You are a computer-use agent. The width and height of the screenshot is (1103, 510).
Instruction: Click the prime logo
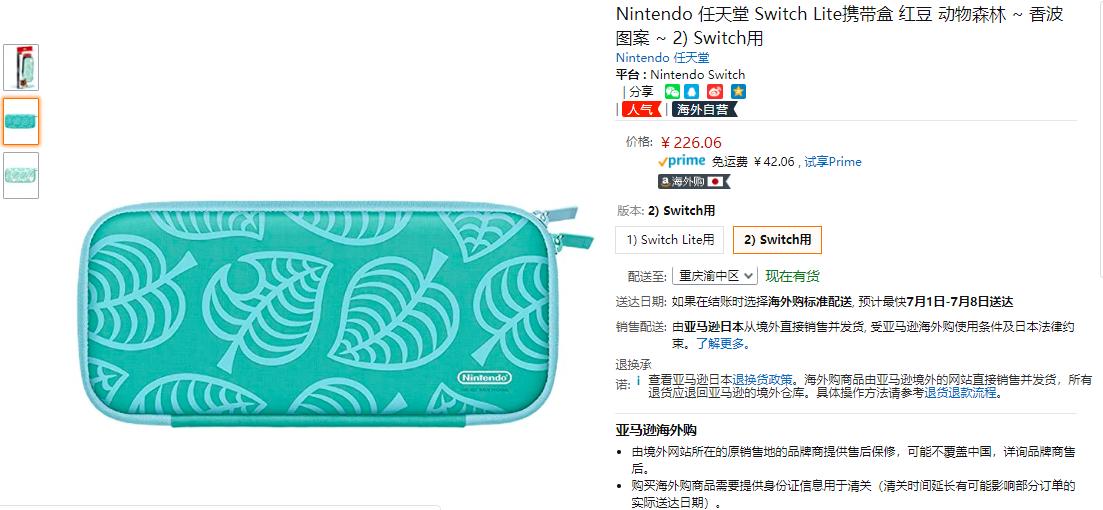(x=682, y=161)
